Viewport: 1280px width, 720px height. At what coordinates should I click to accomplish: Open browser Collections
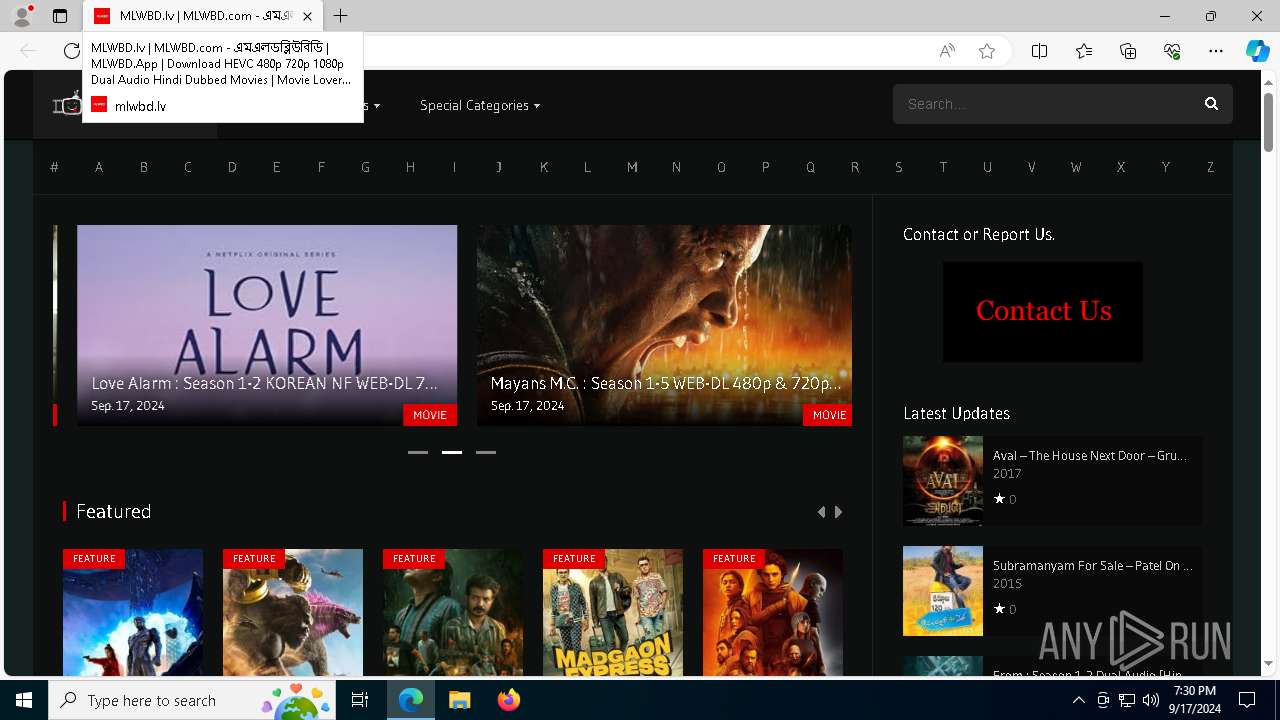pyautogui.click(x=1128, y=51)
